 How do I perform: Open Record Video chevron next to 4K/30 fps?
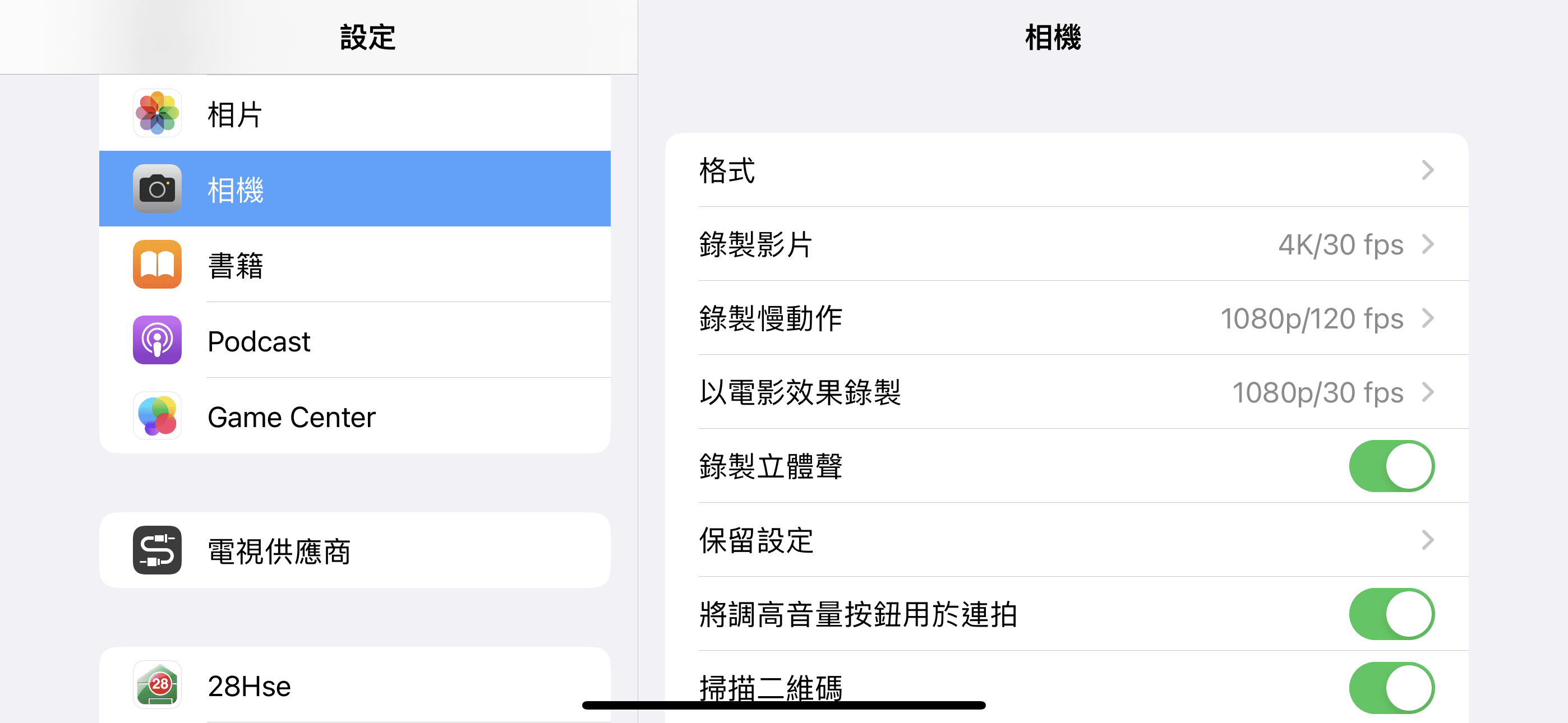point(1427,244)
